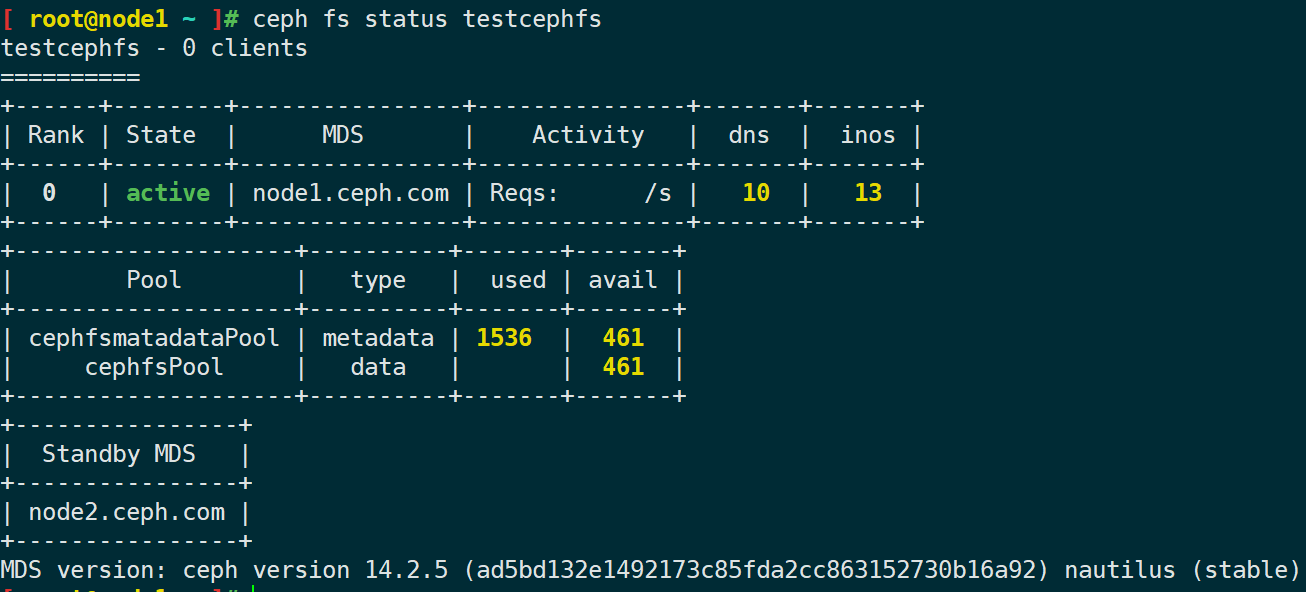The height and width of the screenshot is (592, 1306).
Task: Click the cephfsmatadataPool row name
Action: 154,338
